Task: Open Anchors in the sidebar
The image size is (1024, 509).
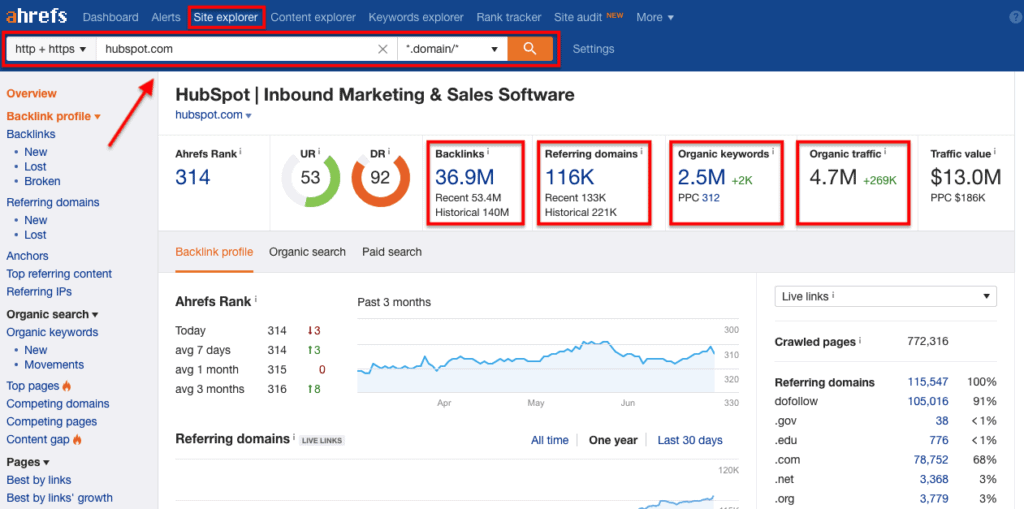Action: pos(27,256)
